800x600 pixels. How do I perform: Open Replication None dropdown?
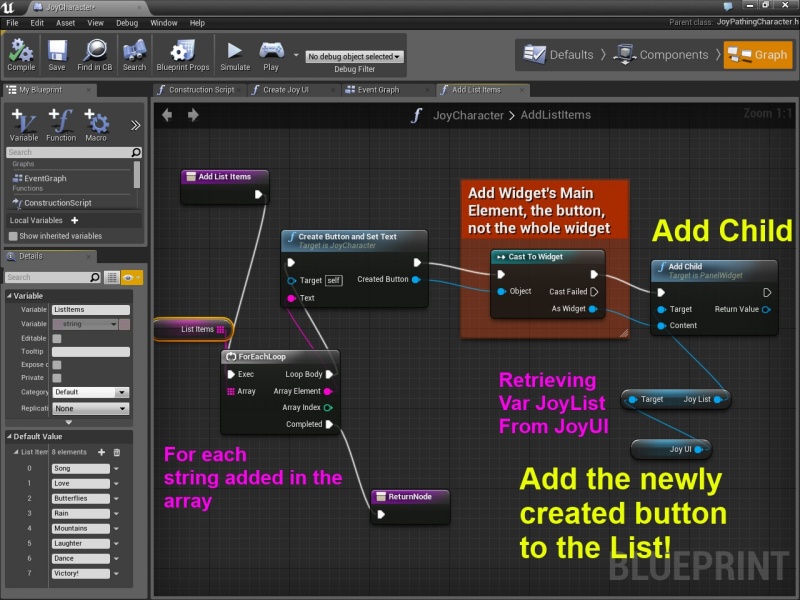tap(90, 409)
